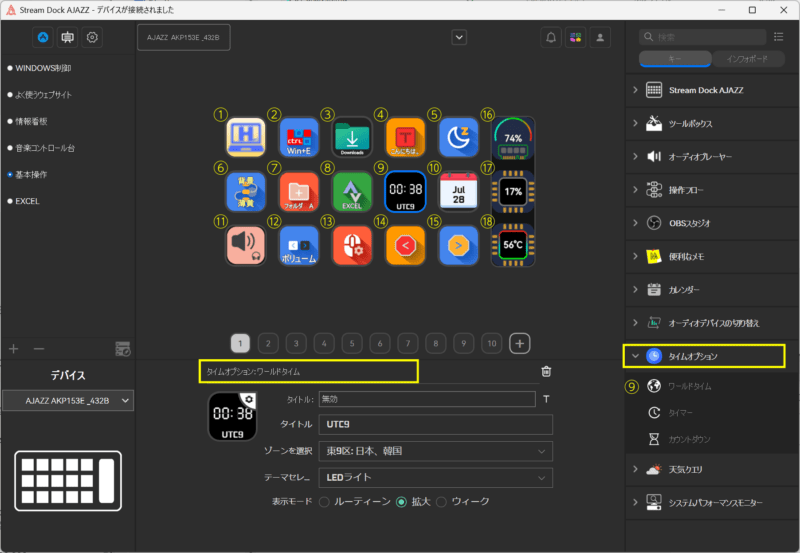This screenshot has height=553, width=800.
Task: Add a new page with plus button
Action: 519,343
